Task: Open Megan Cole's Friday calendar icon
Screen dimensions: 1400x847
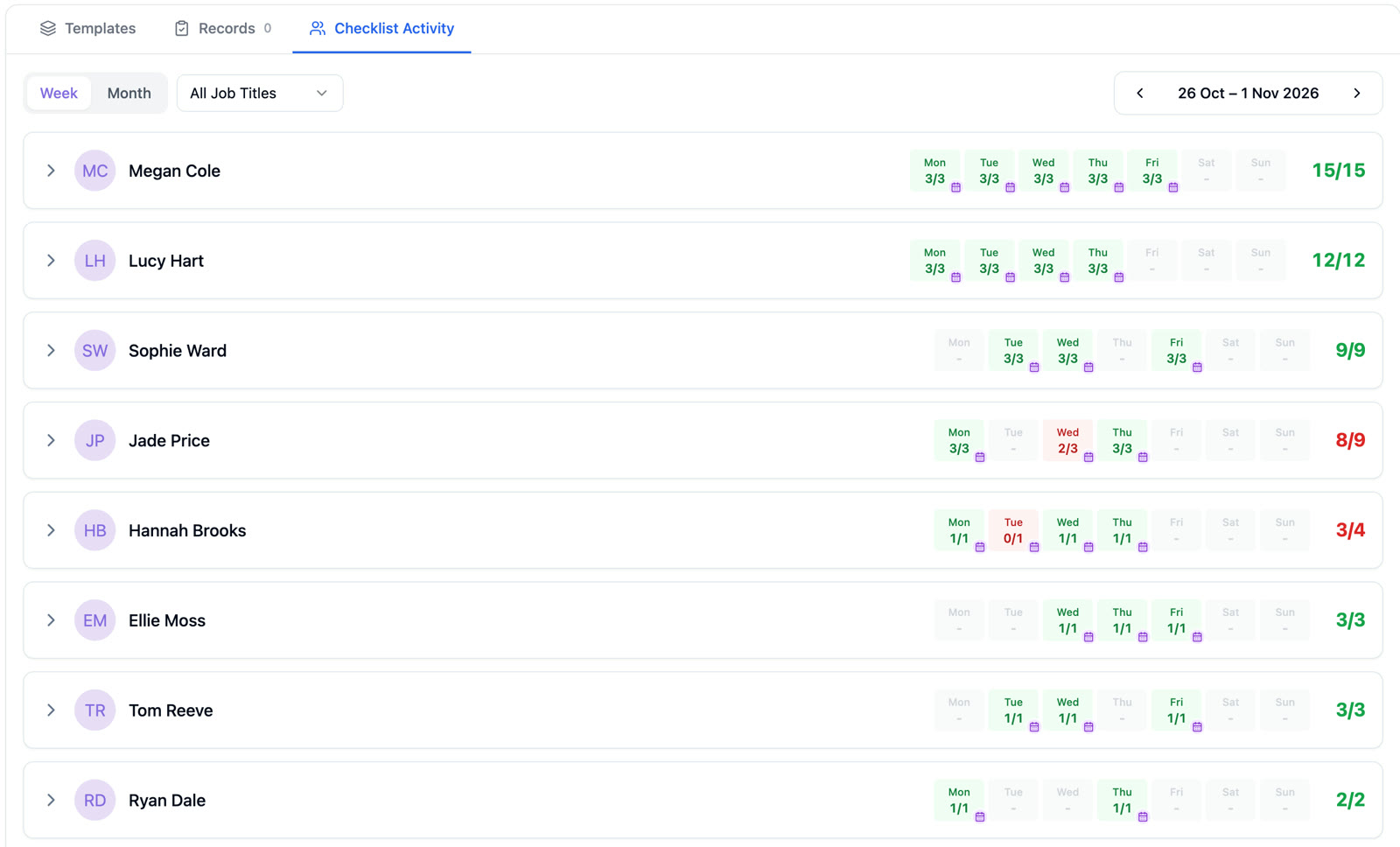Action: [1173, 187]
